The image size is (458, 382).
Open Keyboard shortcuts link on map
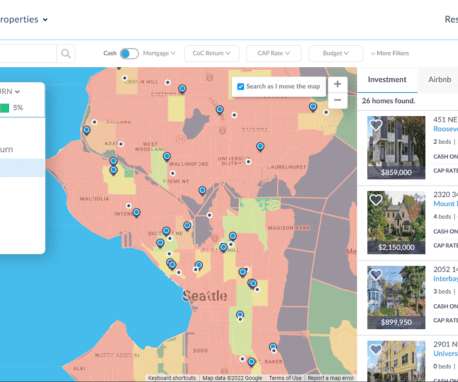coord(172,378)
